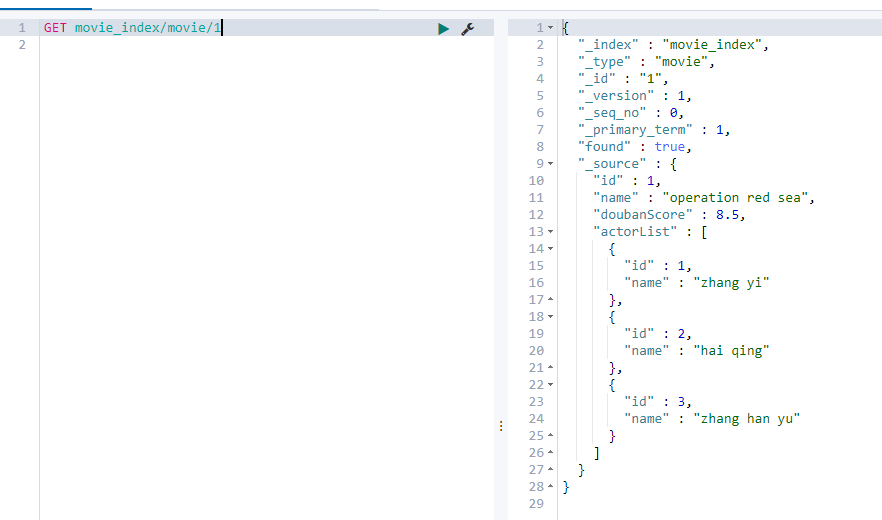Click the "actorList" key
This screenshot has width=882, height=520.
click(x=635, y=232)
